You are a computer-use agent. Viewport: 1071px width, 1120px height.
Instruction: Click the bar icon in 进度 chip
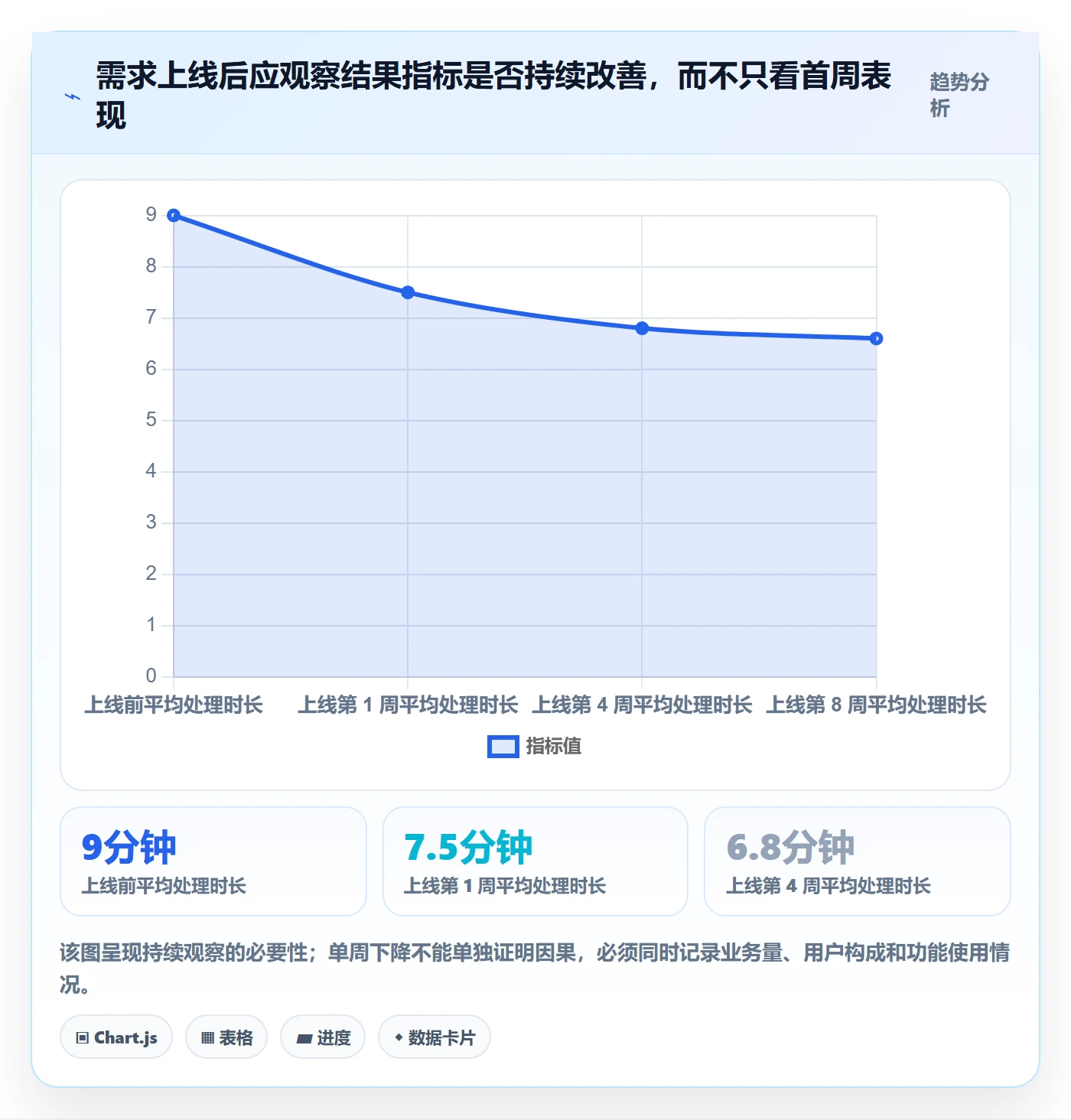click(x=304, y=1038)
